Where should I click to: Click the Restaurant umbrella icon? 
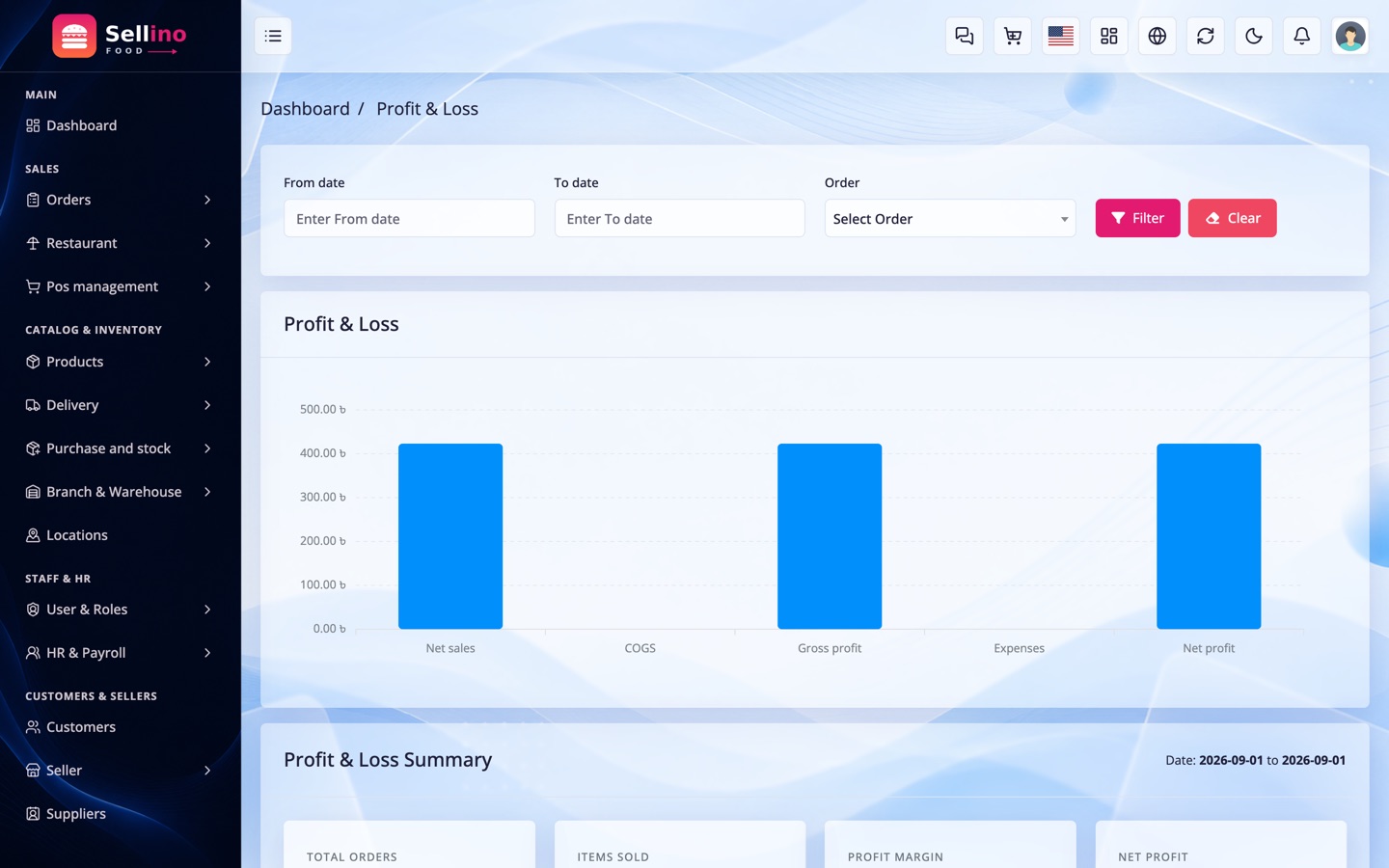[33, 243]
